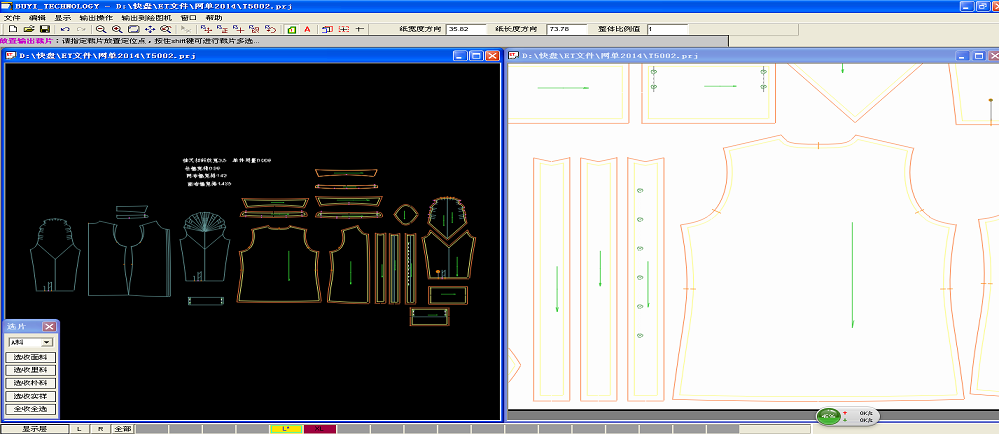Click the 全取全选 button

[31, 410]
